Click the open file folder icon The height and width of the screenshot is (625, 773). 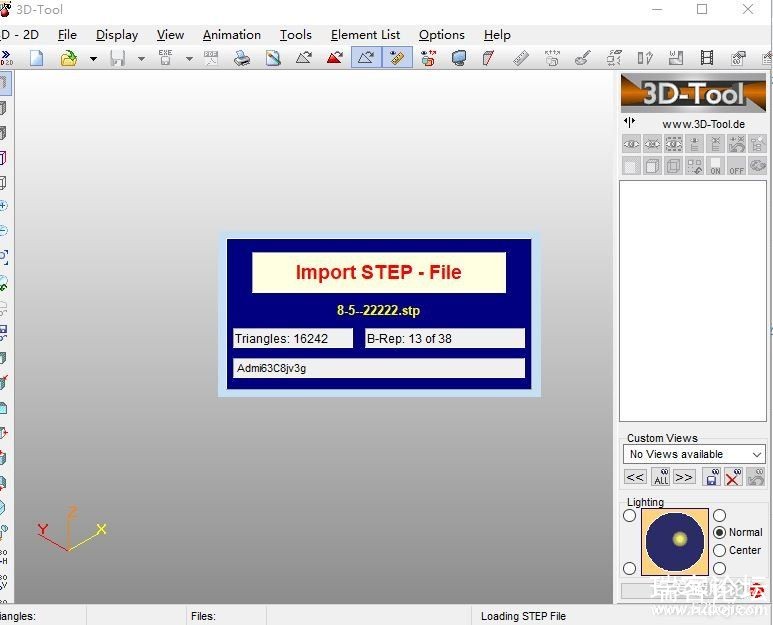pyautogui.click(x=69, y=58)
